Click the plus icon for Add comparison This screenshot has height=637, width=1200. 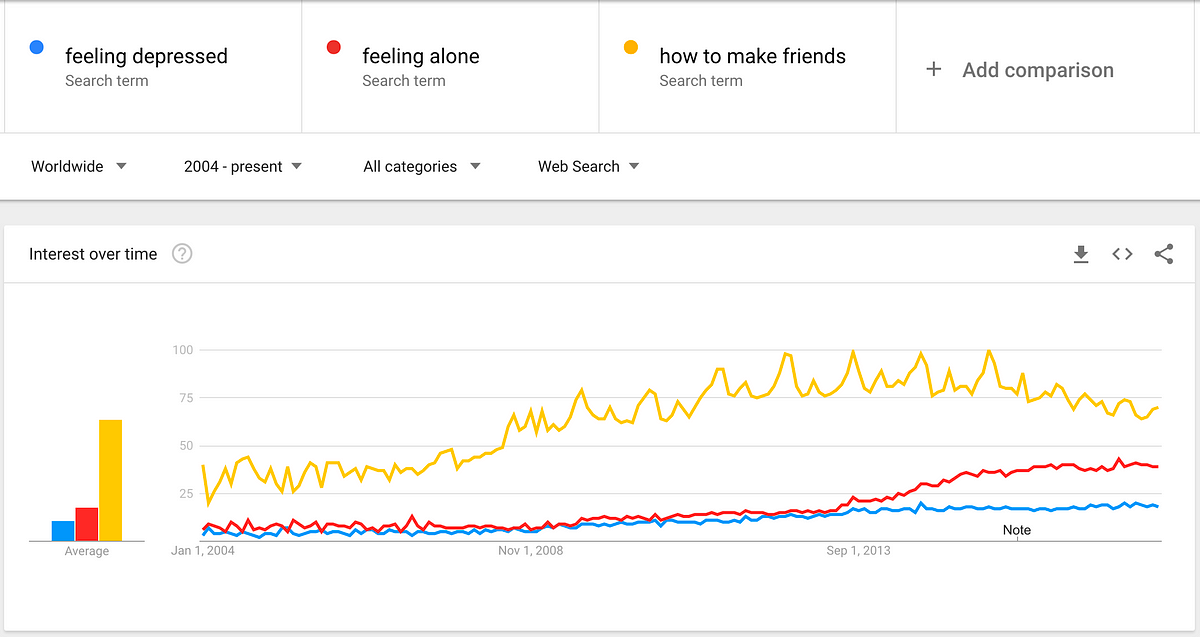[x=933, y=69]
